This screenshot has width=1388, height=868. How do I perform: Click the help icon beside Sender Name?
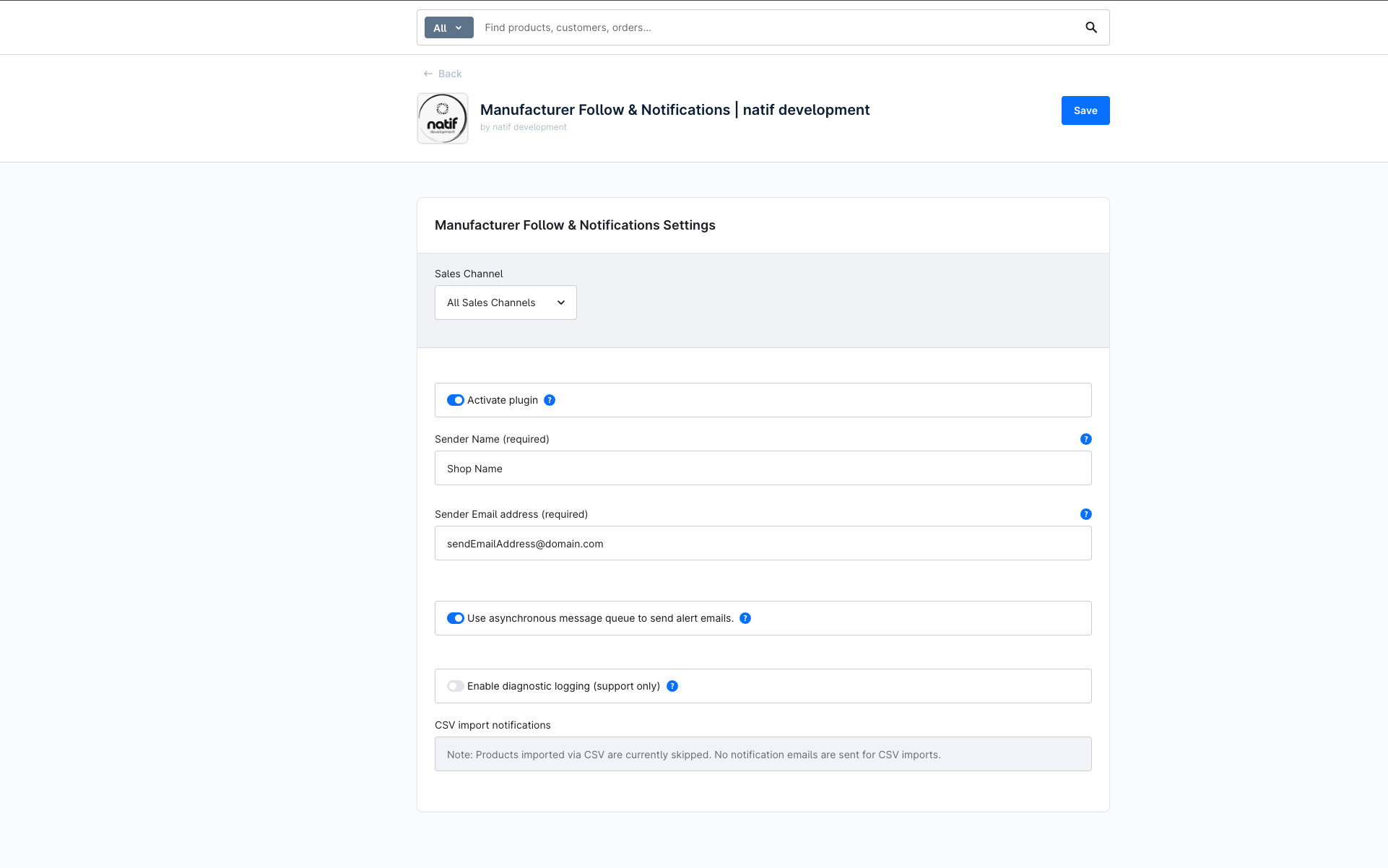(1085, 438)
